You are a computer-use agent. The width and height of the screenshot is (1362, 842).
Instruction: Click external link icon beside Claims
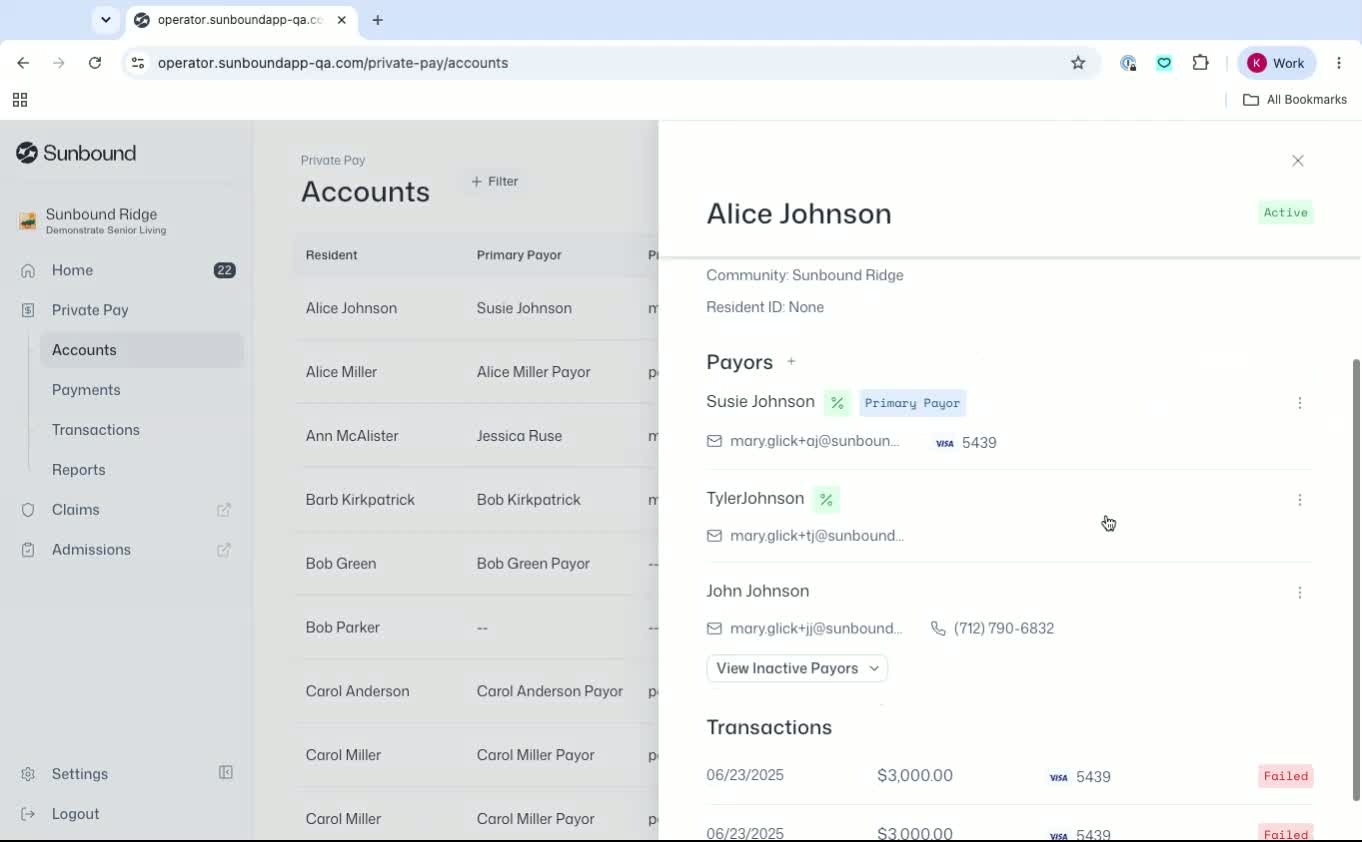click(x=224, y=510)
